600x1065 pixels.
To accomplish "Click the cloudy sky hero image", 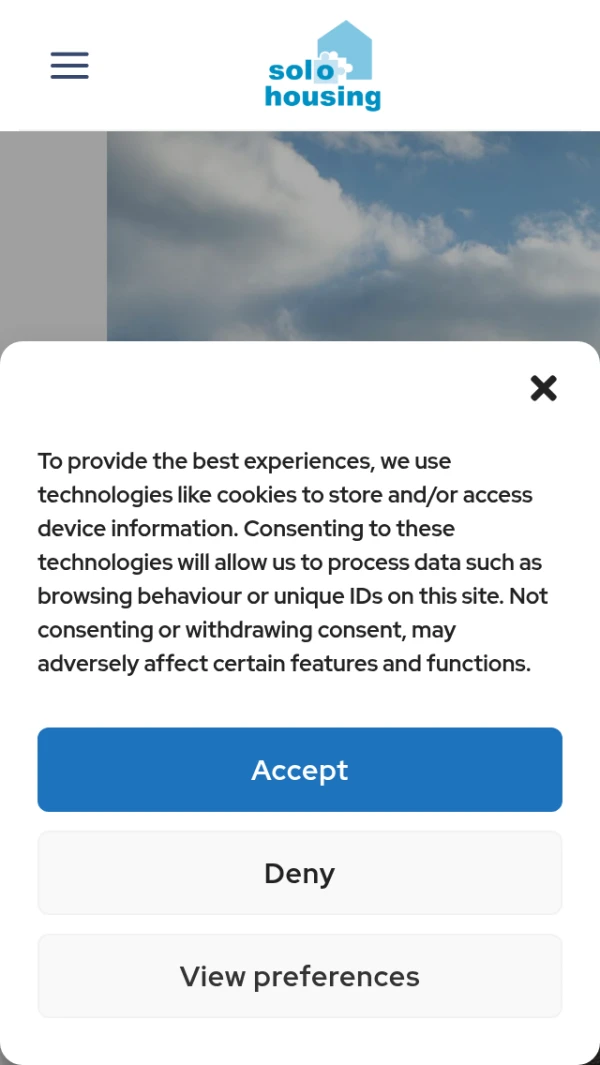I will (353, 236).
